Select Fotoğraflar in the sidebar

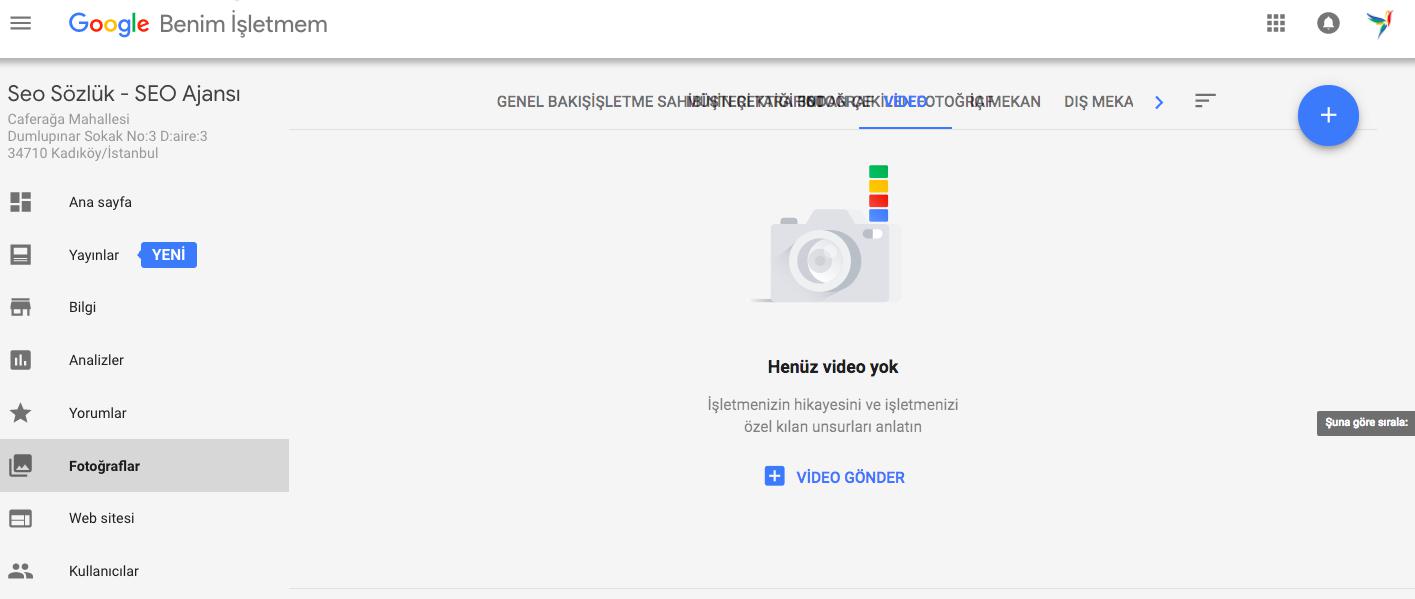pos(104,466)
